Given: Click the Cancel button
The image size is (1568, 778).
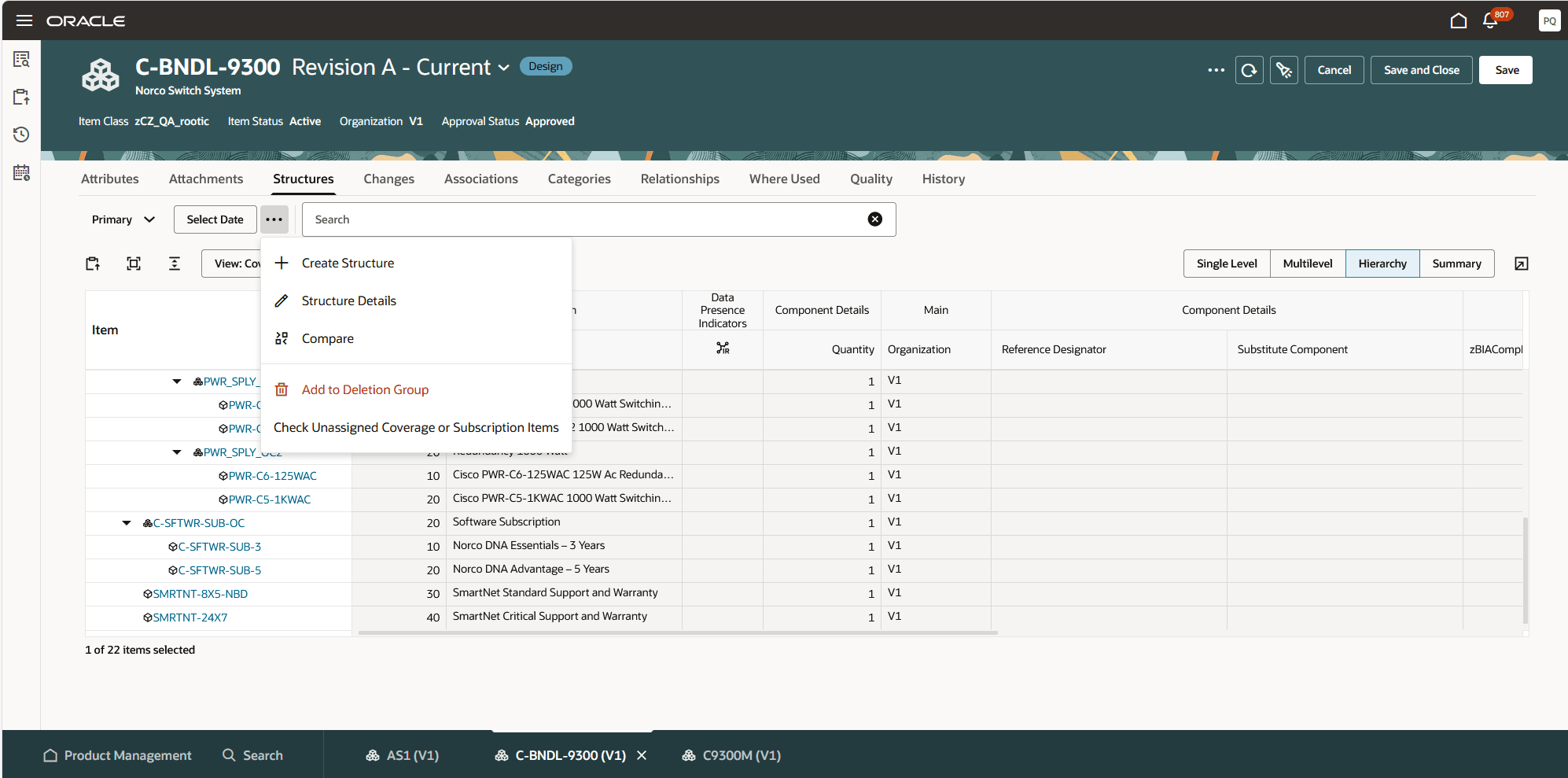Looking at the screenshot, I should coord(1334,70).
